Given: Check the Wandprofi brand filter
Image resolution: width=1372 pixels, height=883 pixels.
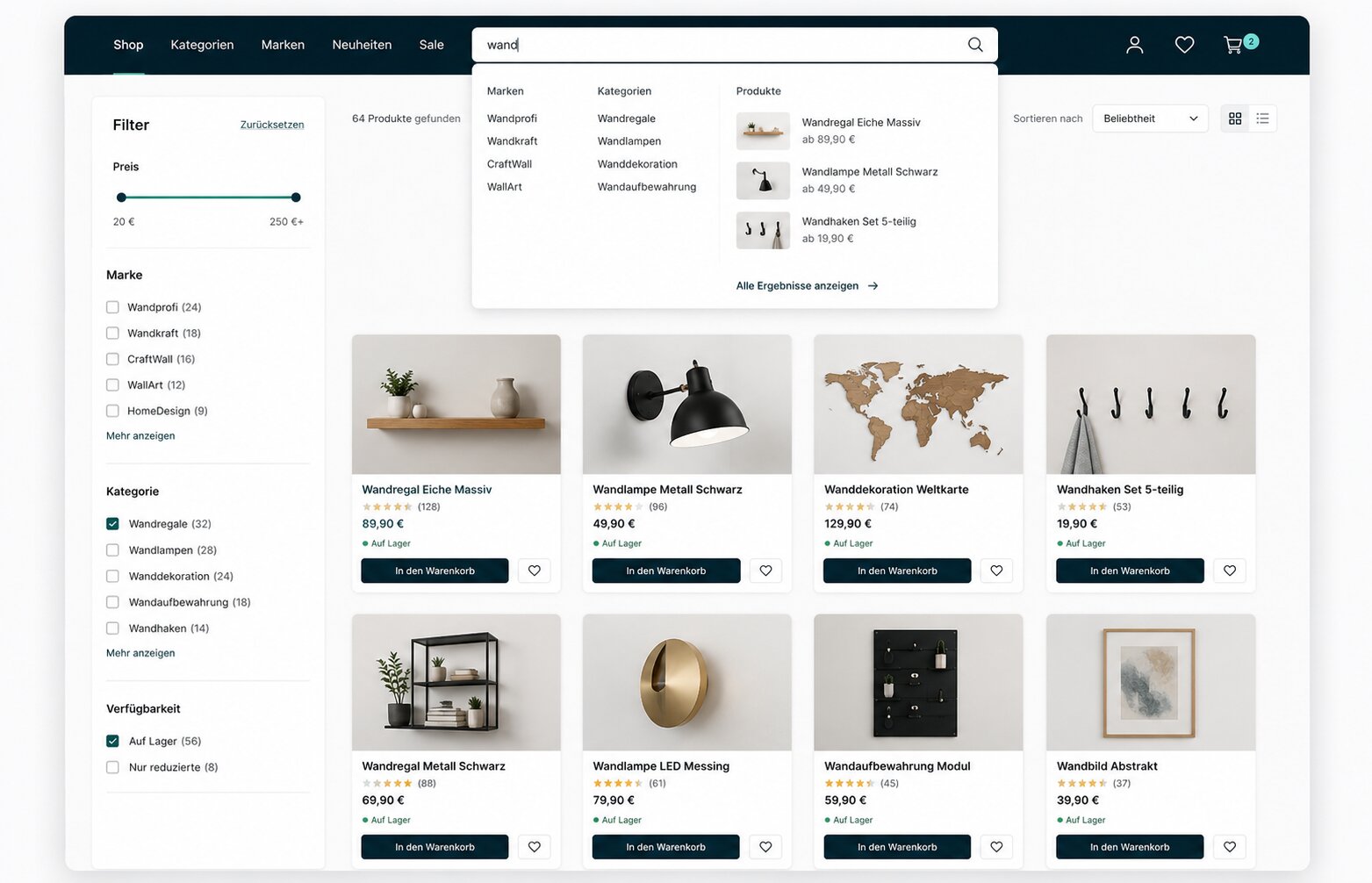Looking at the screenshot, I should click(x=112, y=307).
